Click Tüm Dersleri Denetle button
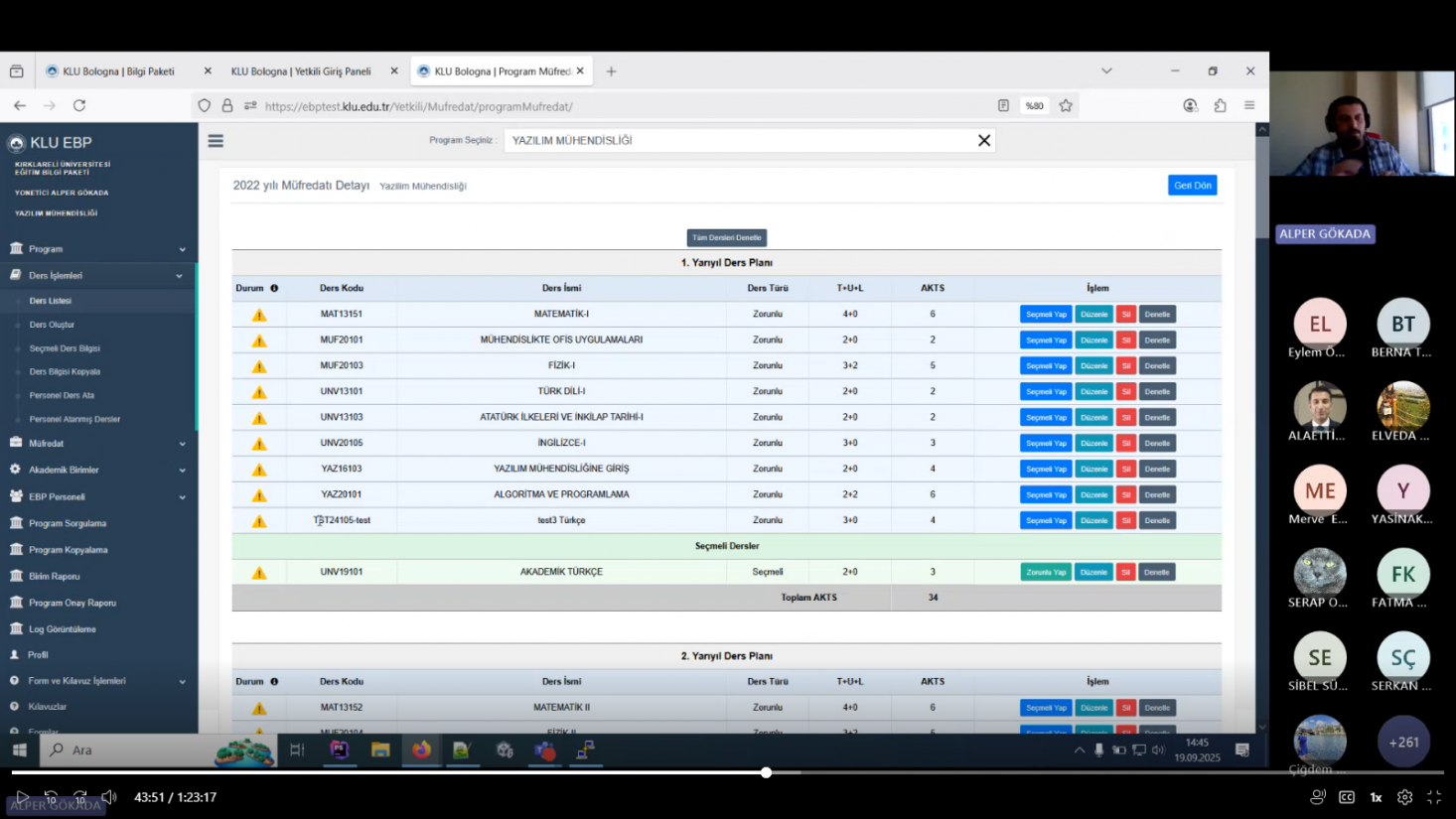The height and width of the screenshot is (819, 1456). click(727, 238)
